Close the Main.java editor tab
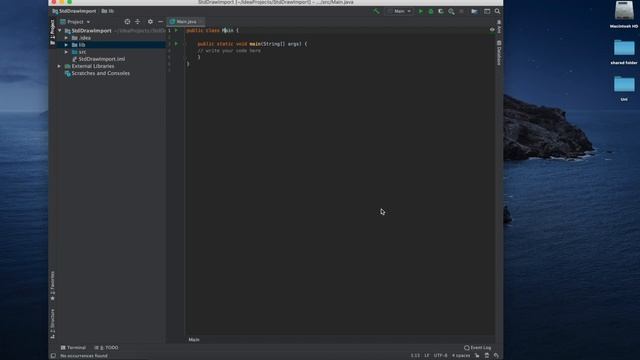Screen dimensions: 640x360 point(201,22)
